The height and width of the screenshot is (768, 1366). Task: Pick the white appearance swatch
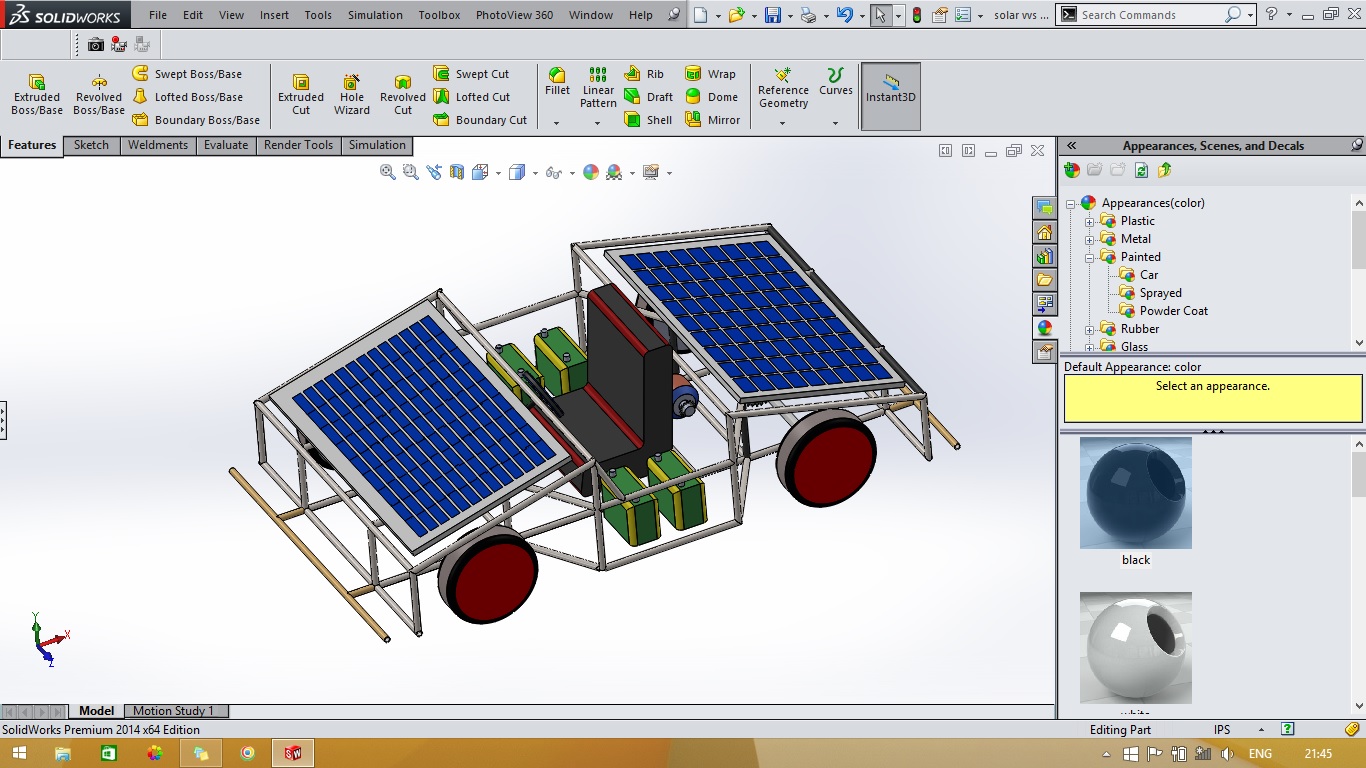tap(1136, 647)
